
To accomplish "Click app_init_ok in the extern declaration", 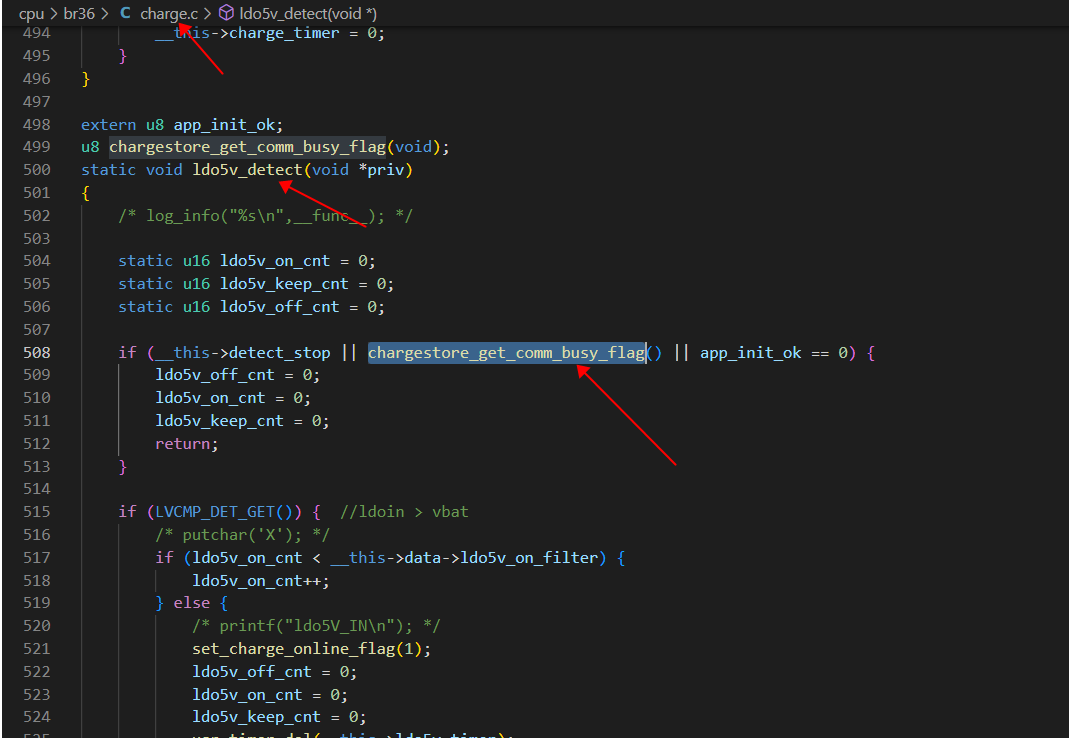I will 224,125.
